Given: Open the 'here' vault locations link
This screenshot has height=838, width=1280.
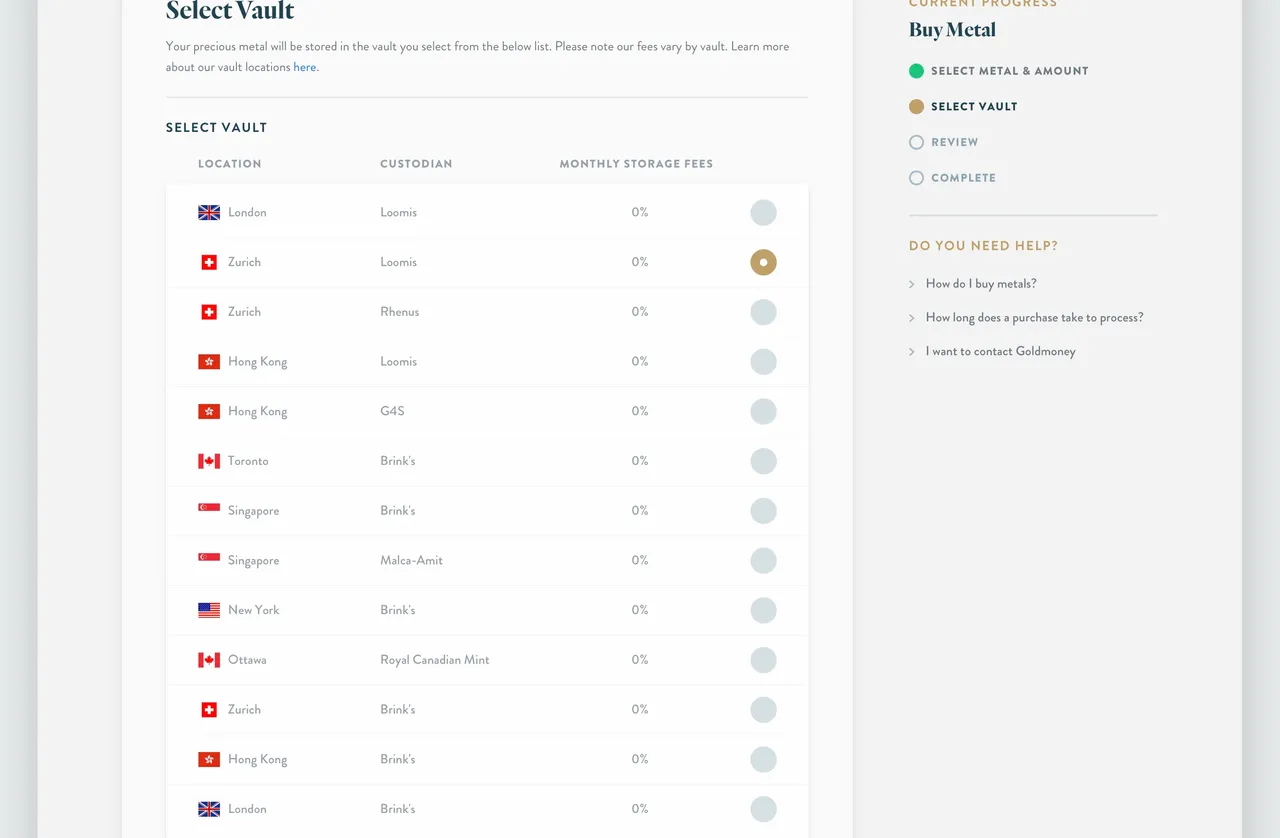Looking at the screenshot, I should coord(305,67).
